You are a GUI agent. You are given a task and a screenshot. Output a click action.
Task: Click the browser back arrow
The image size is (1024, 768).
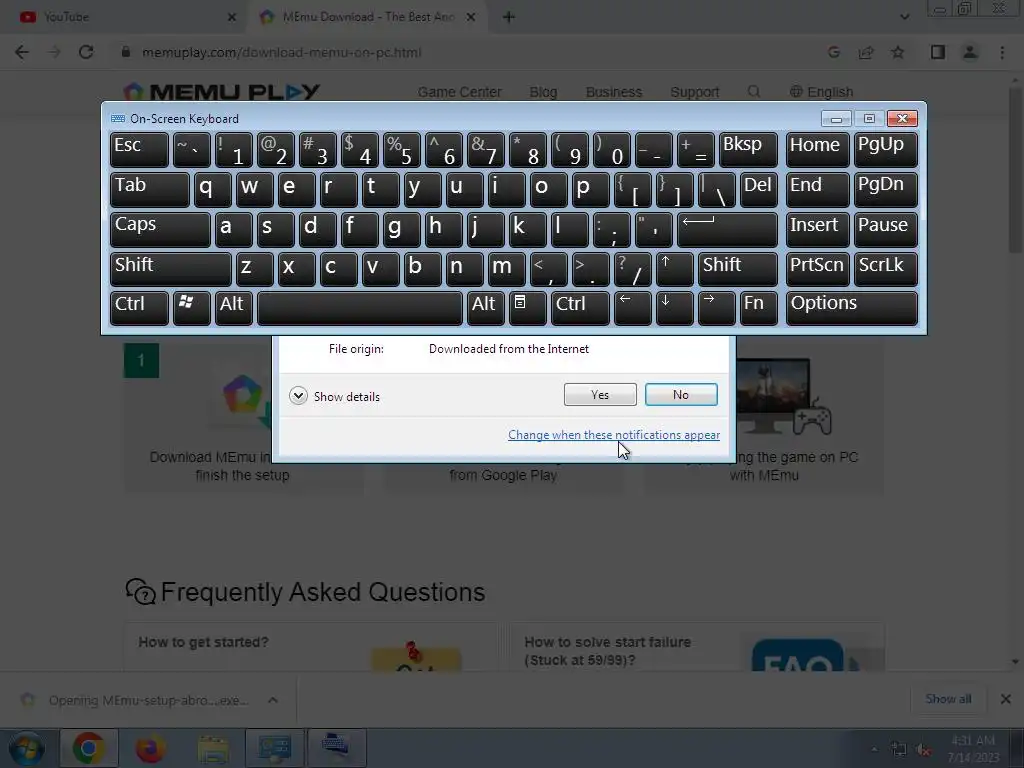point(22,52)
